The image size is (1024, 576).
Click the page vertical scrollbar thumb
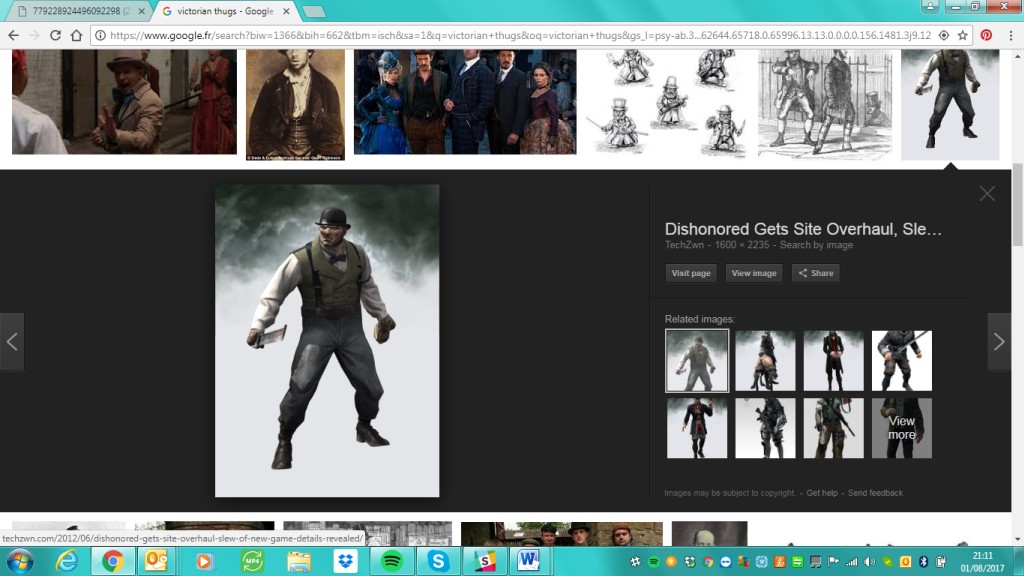pos(1017,204)
